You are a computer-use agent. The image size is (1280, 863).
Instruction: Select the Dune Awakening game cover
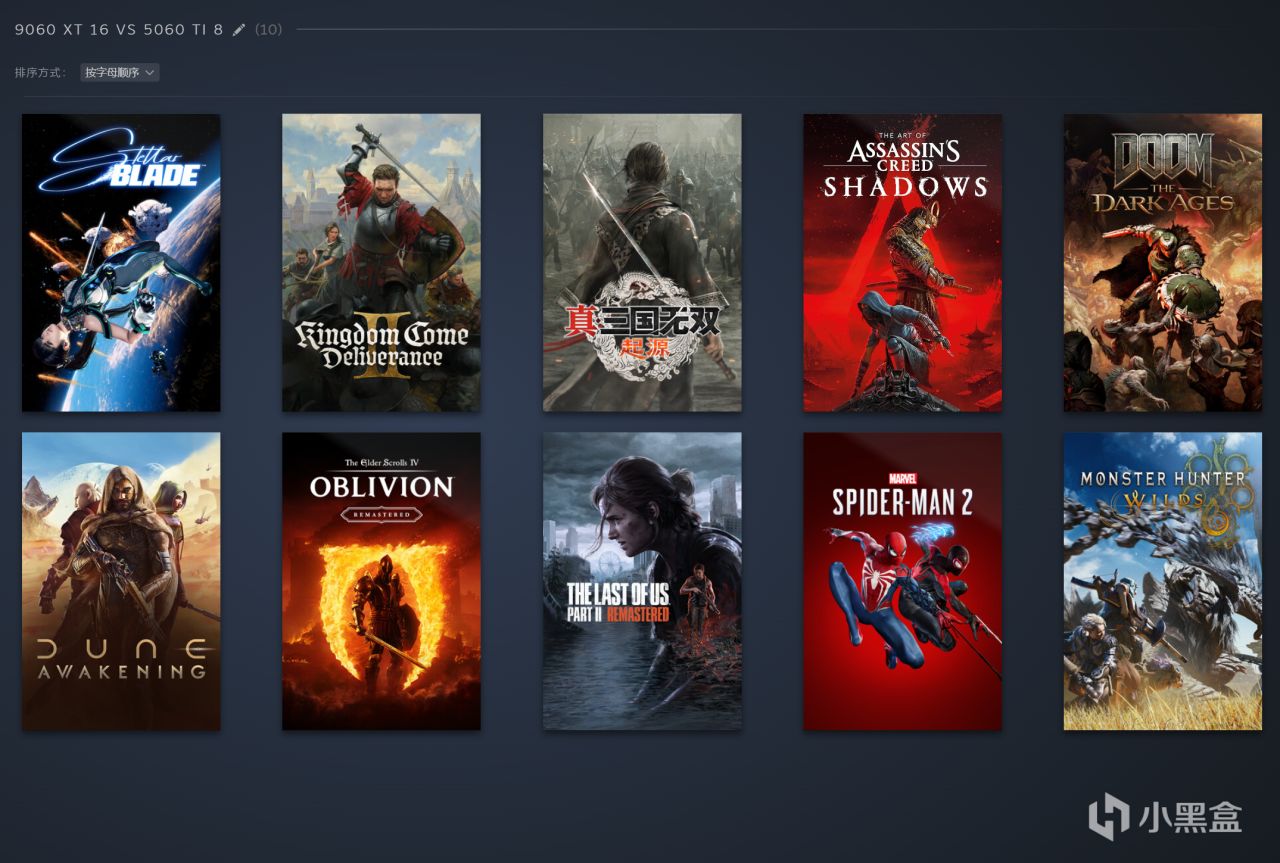[121, 581]
